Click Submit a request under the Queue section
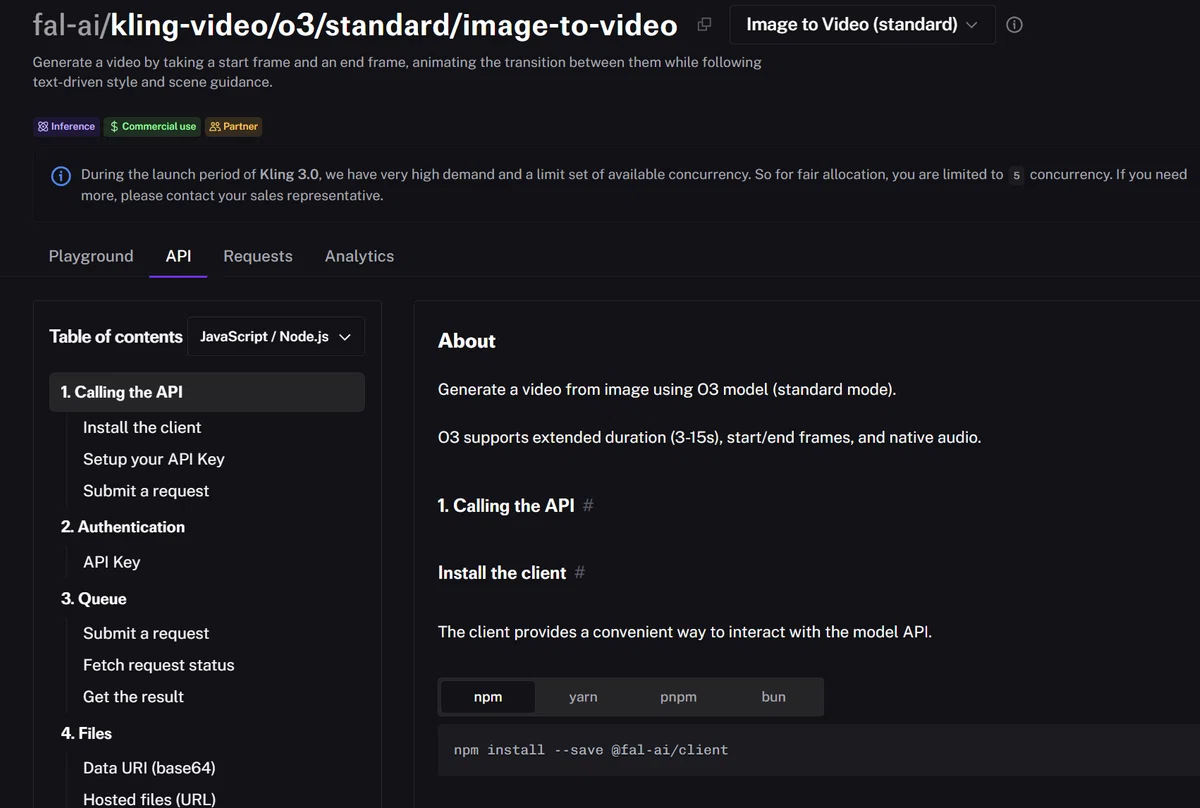The width and height of the screenshot is (1200, 808). [x=146, y=633]
